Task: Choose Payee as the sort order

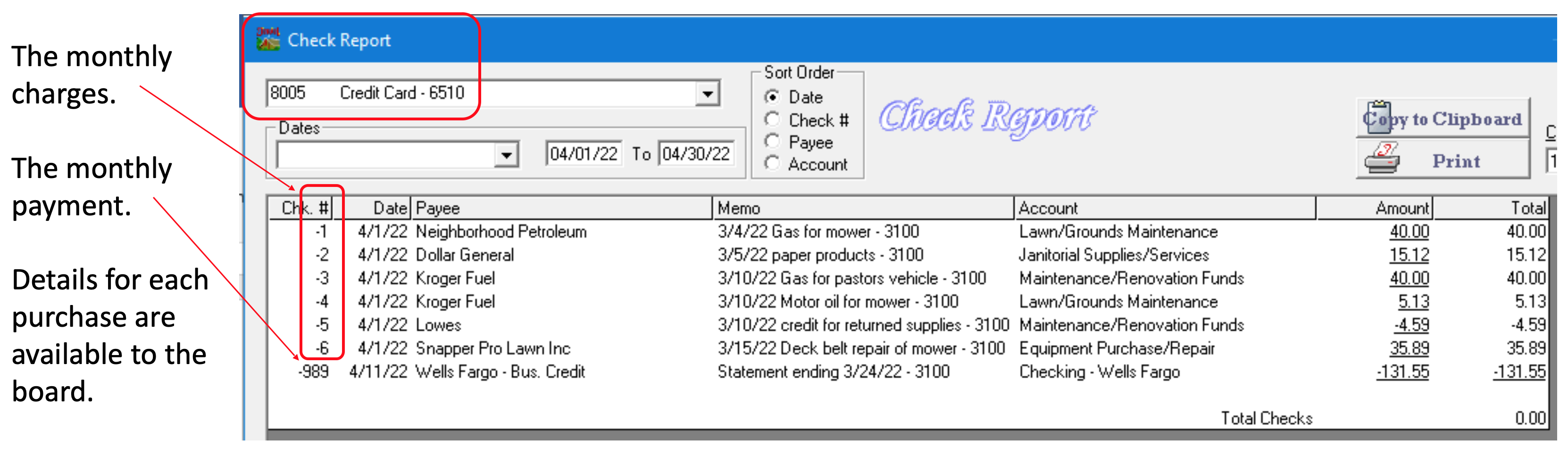Action: [x=772, y=142]
